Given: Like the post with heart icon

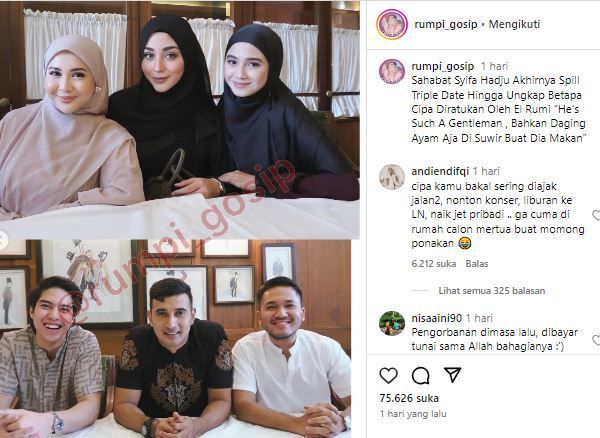Looking at the screenshot, I should pos(388,375).
